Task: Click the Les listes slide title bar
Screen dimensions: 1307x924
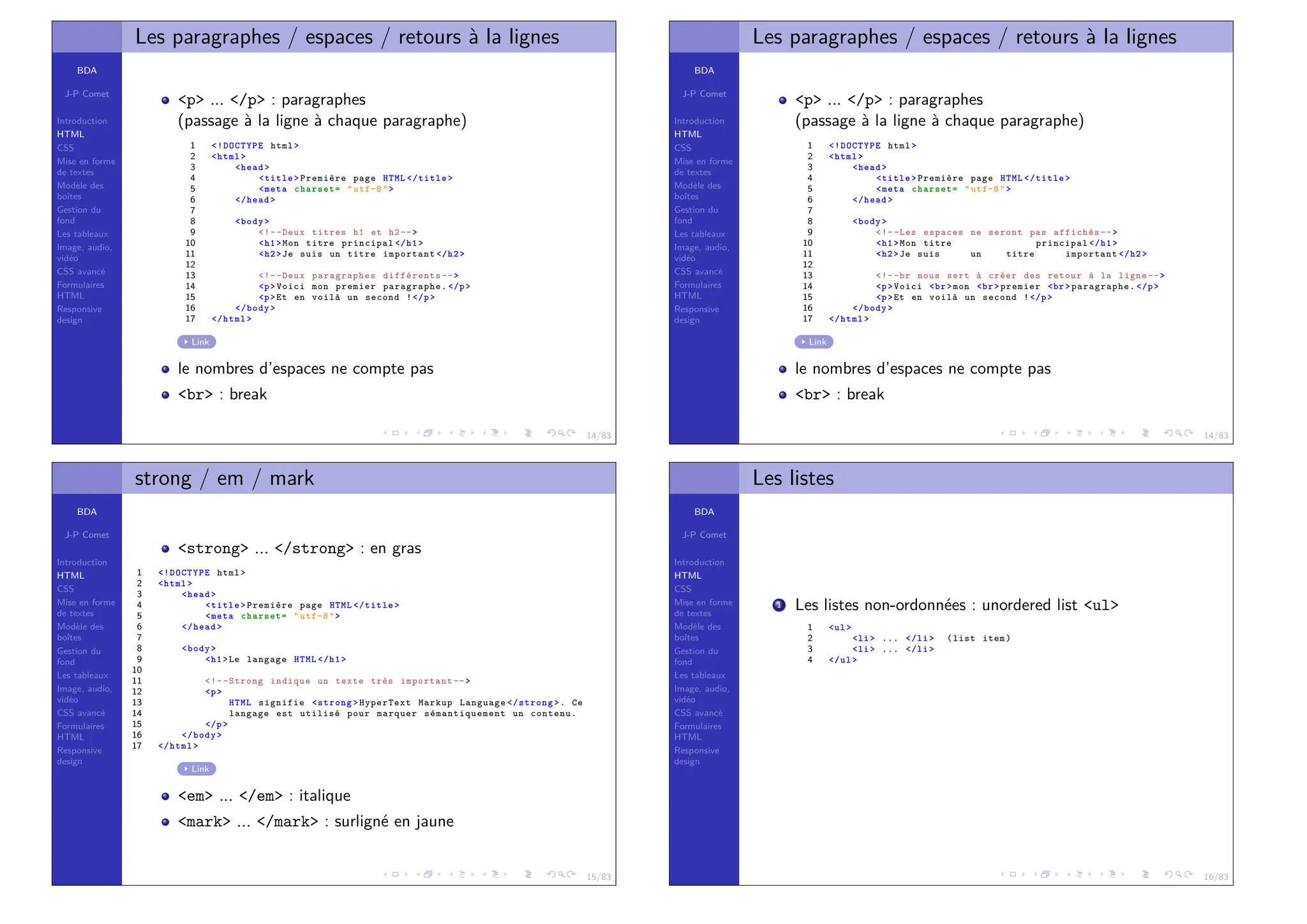Action: (793, 478)
